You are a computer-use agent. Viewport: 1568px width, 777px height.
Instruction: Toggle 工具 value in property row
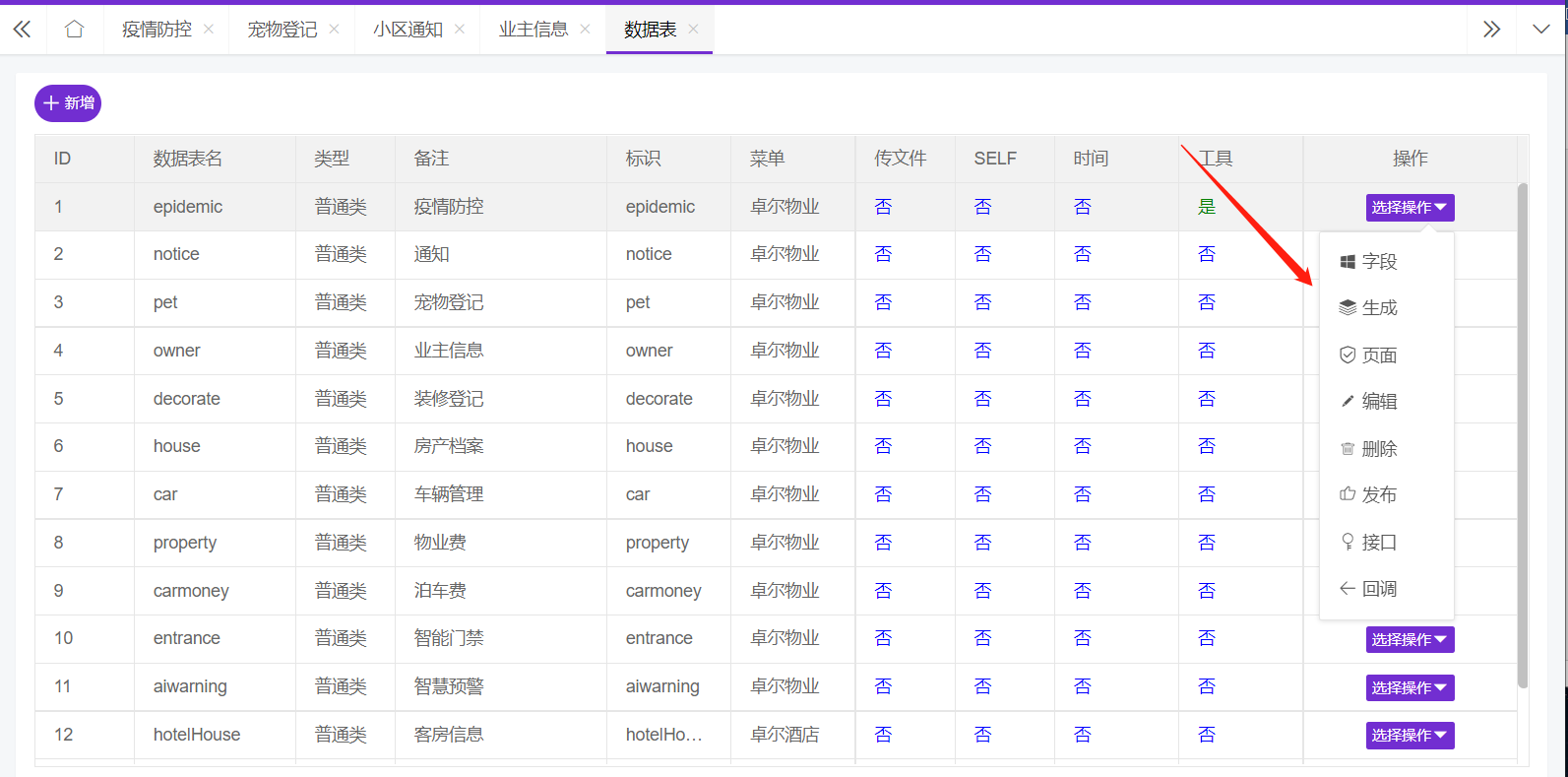tap(1207, 543)
